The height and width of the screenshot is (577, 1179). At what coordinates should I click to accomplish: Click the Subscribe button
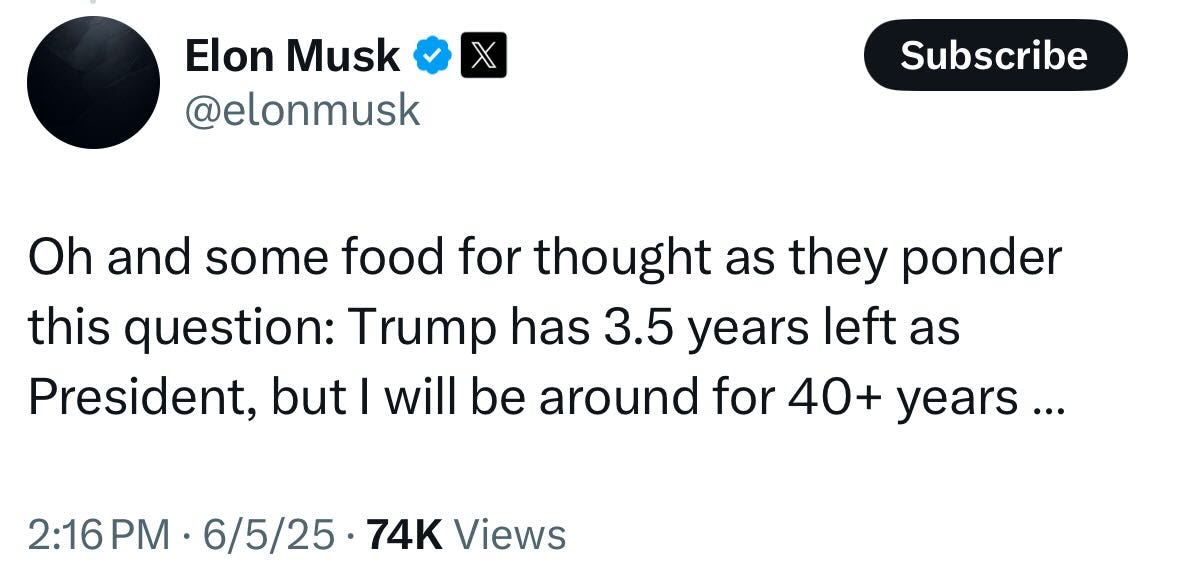coord(994,56)
